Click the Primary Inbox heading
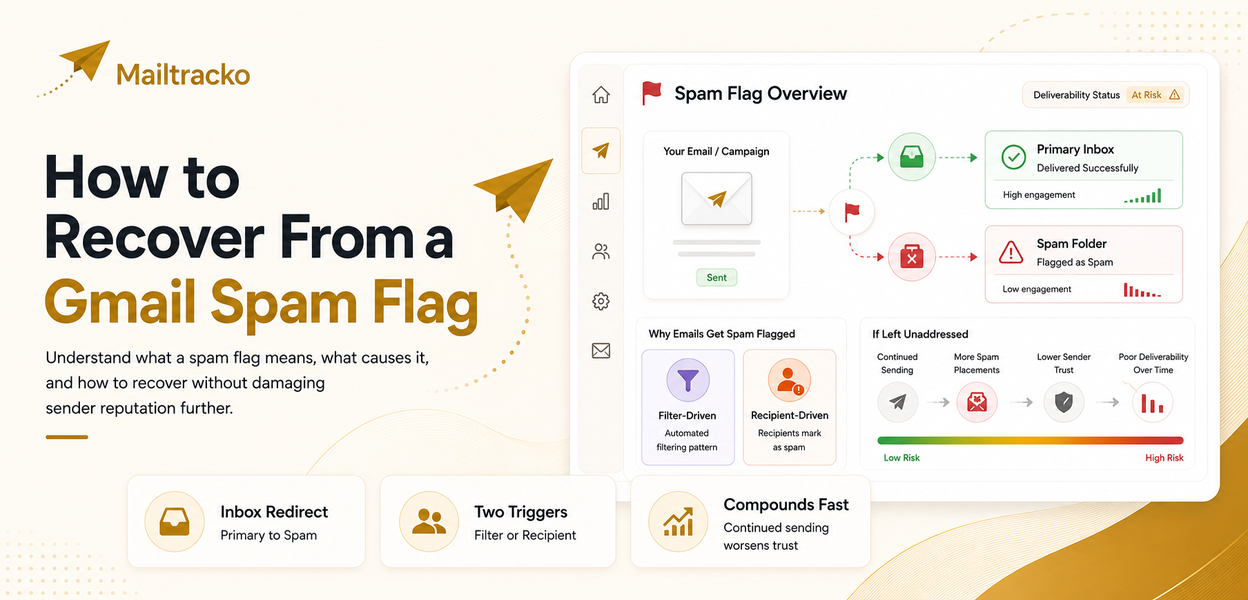The width and height of the screenshot is (1248, 600). [x=1075, y=149]
